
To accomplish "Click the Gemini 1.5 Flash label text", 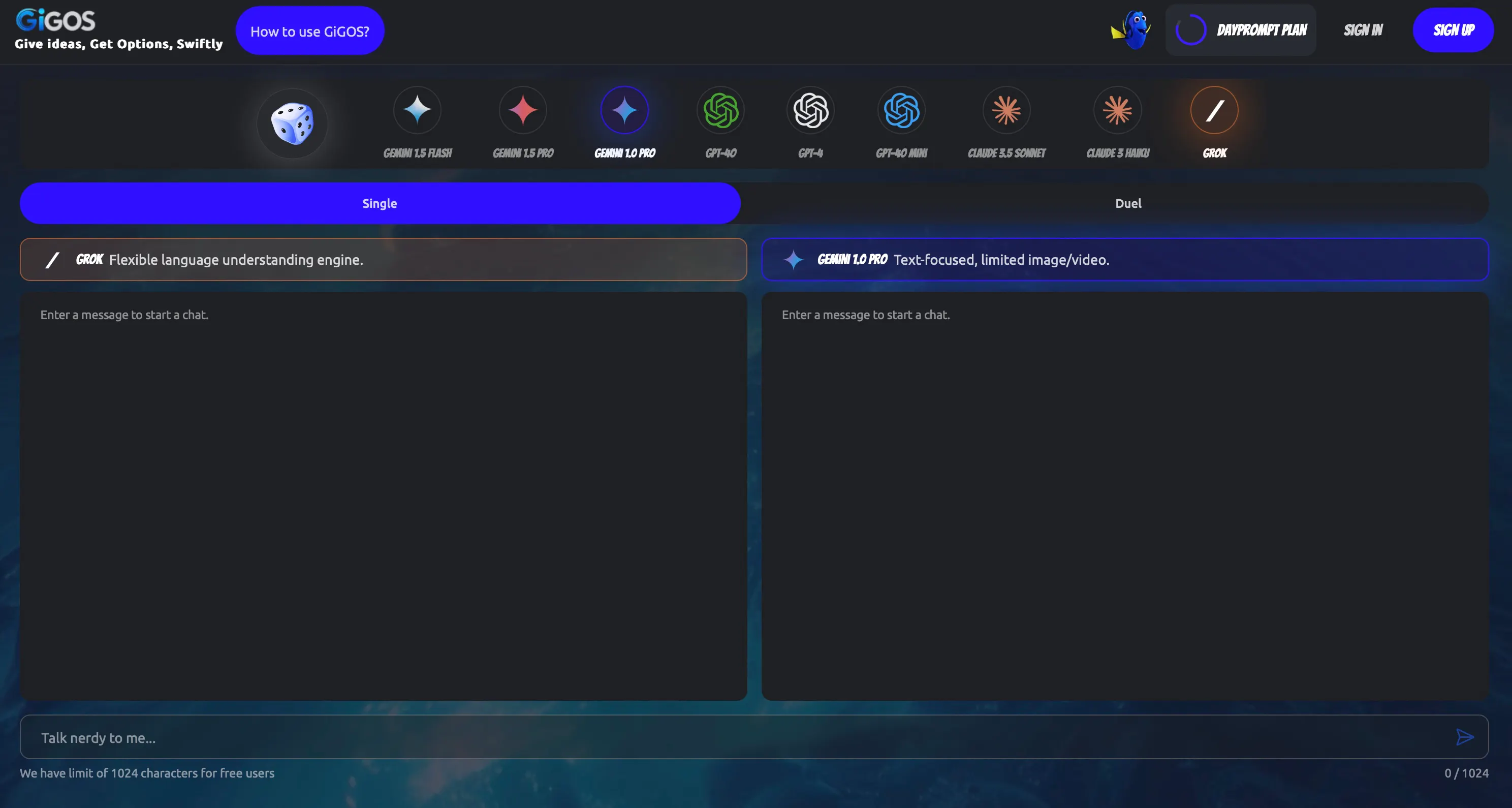I will pos(417,153).
